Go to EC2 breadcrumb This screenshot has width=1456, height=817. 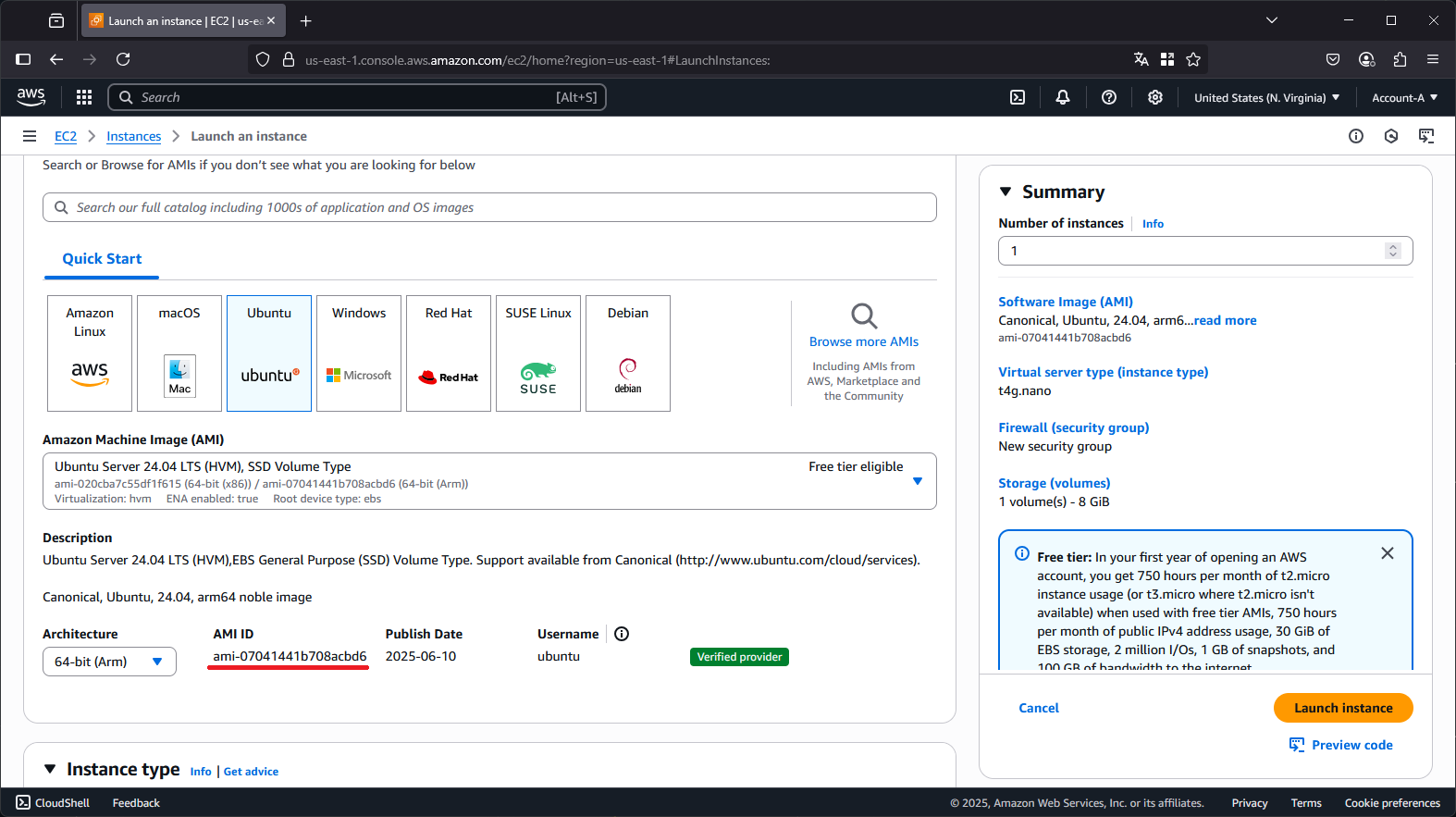click(x=66, y=136)
